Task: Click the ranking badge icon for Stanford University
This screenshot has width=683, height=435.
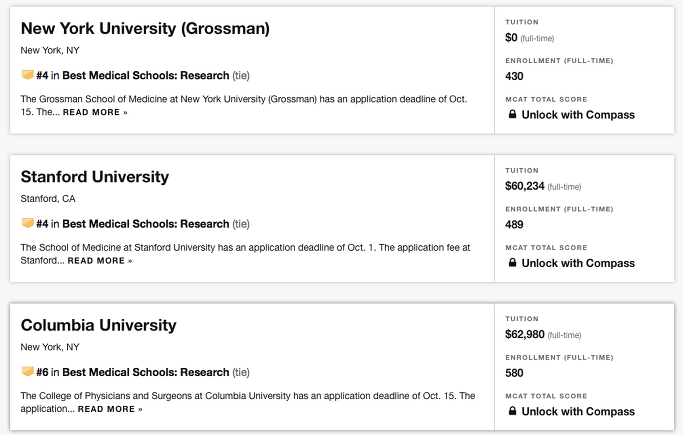Action: [27, 223]
